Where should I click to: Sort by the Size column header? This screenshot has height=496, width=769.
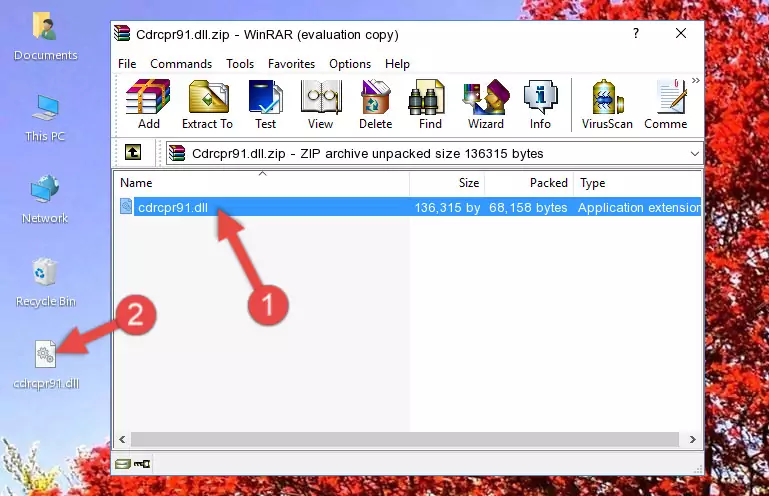(447, 183)
